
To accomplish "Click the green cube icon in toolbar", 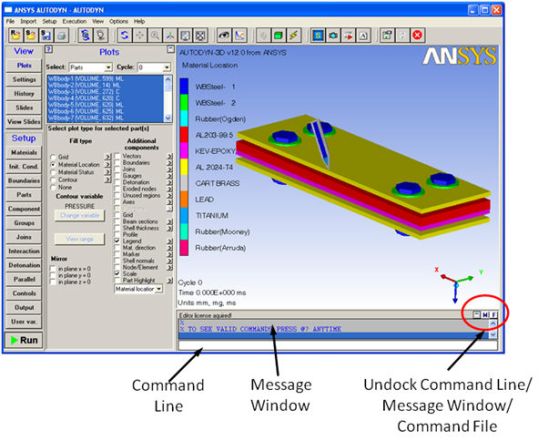I will tap(279, 35).
